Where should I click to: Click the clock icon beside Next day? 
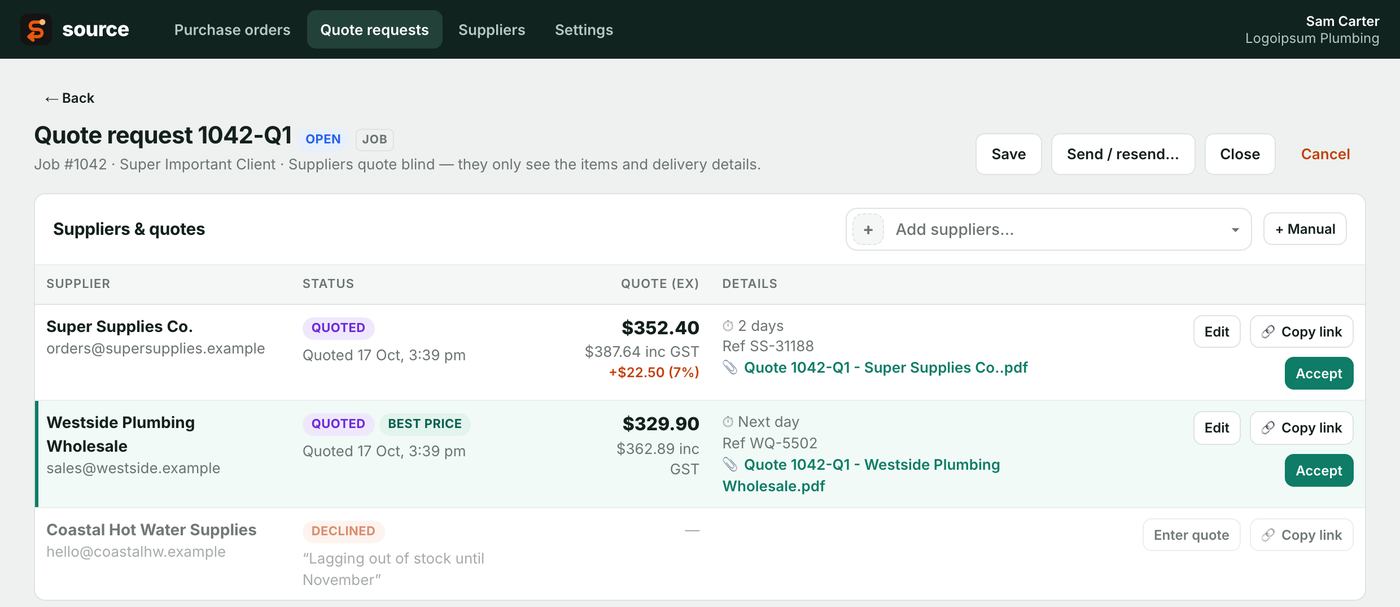[728, 422]
